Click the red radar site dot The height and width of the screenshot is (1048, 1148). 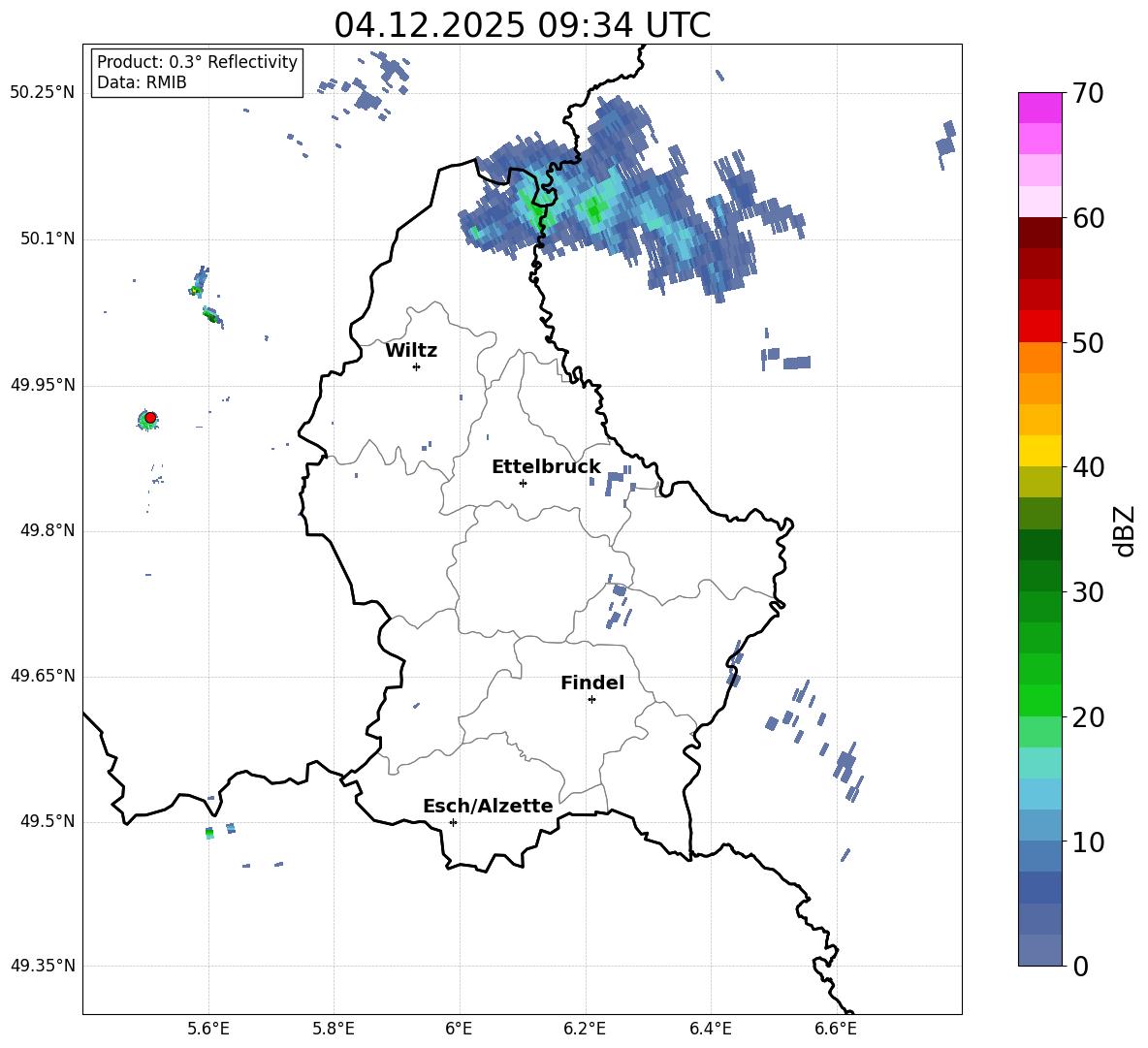(150, 417)
